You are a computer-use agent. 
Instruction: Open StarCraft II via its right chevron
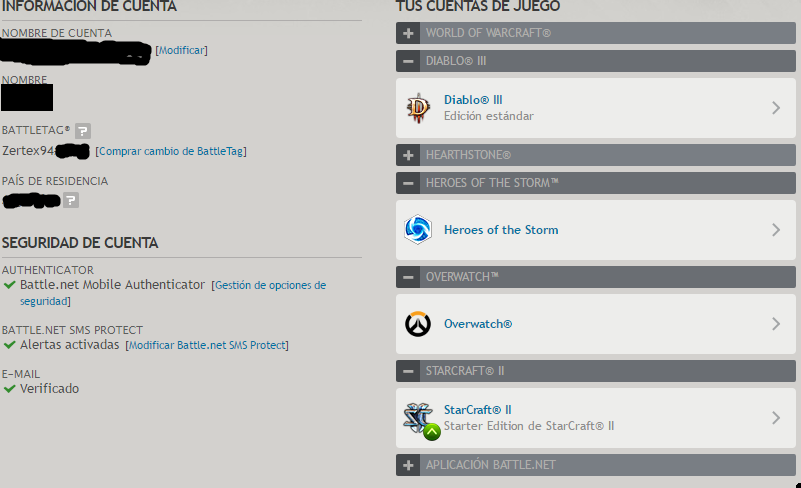776,418
